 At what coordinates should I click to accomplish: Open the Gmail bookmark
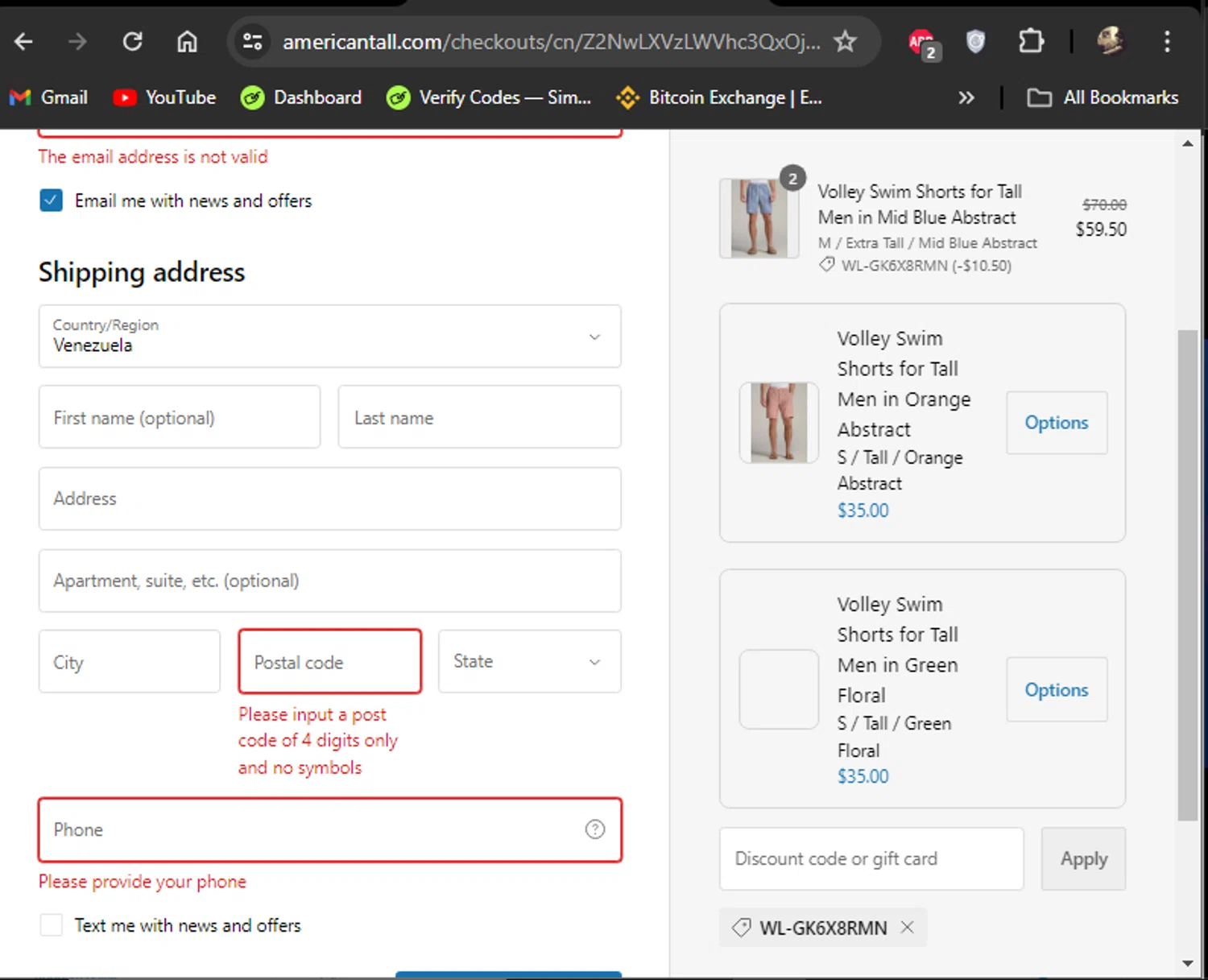tap(48, 97)
